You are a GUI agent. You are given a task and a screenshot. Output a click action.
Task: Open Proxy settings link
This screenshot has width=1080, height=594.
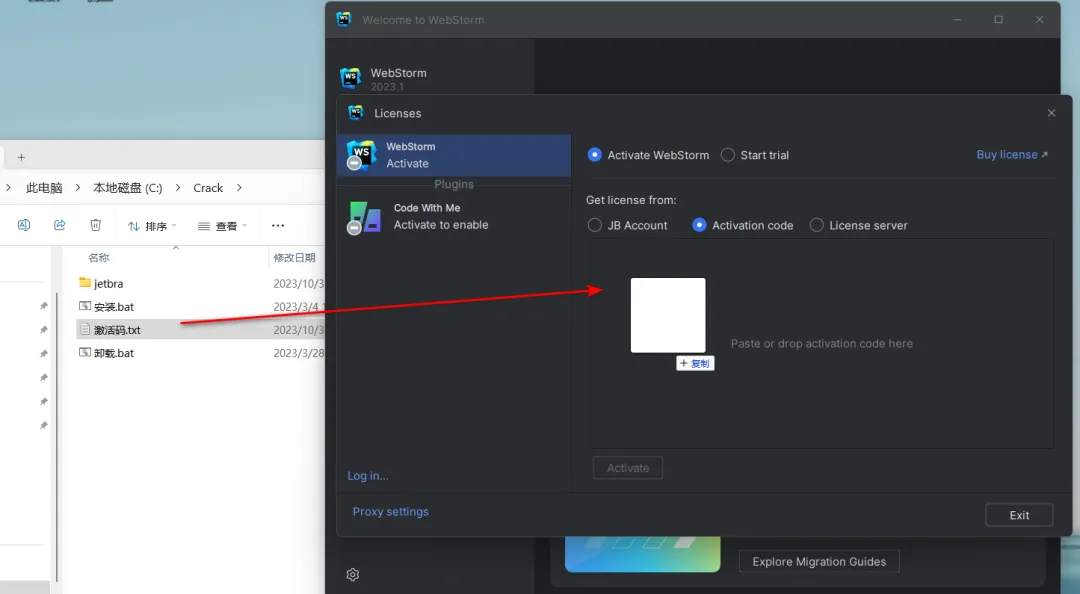[391, 511]
